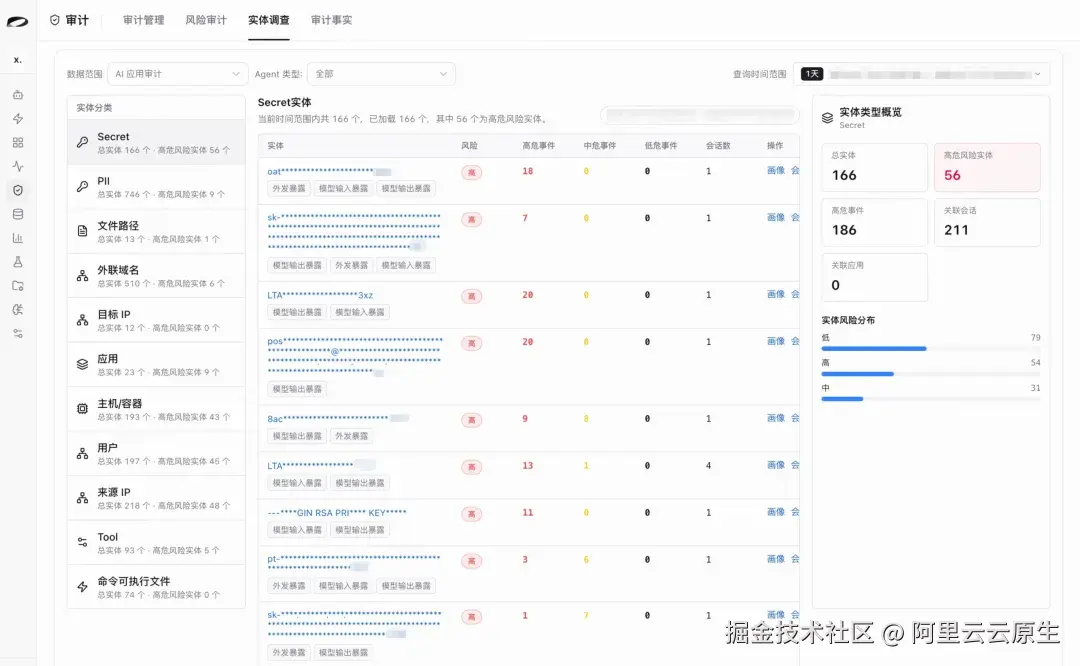Click the 外发暴露 tag under oat*** entity
Screen dimensions: 1080x666
coord(289,188)
